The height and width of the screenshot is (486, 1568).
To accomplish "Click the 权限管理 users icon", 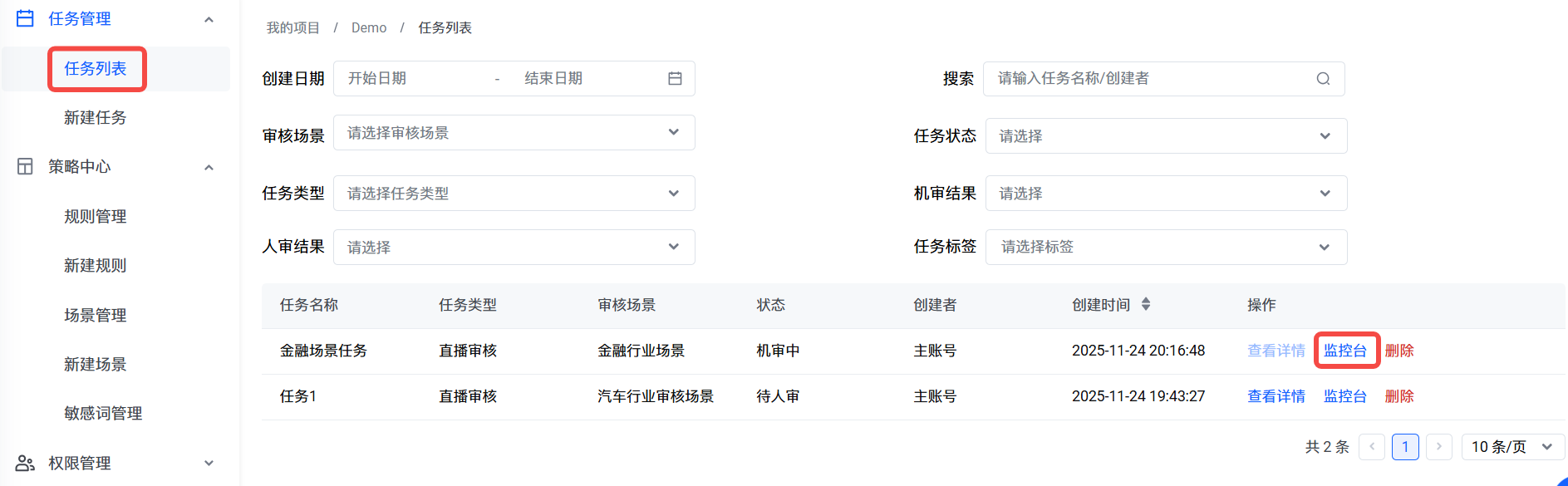I will 26,463.
